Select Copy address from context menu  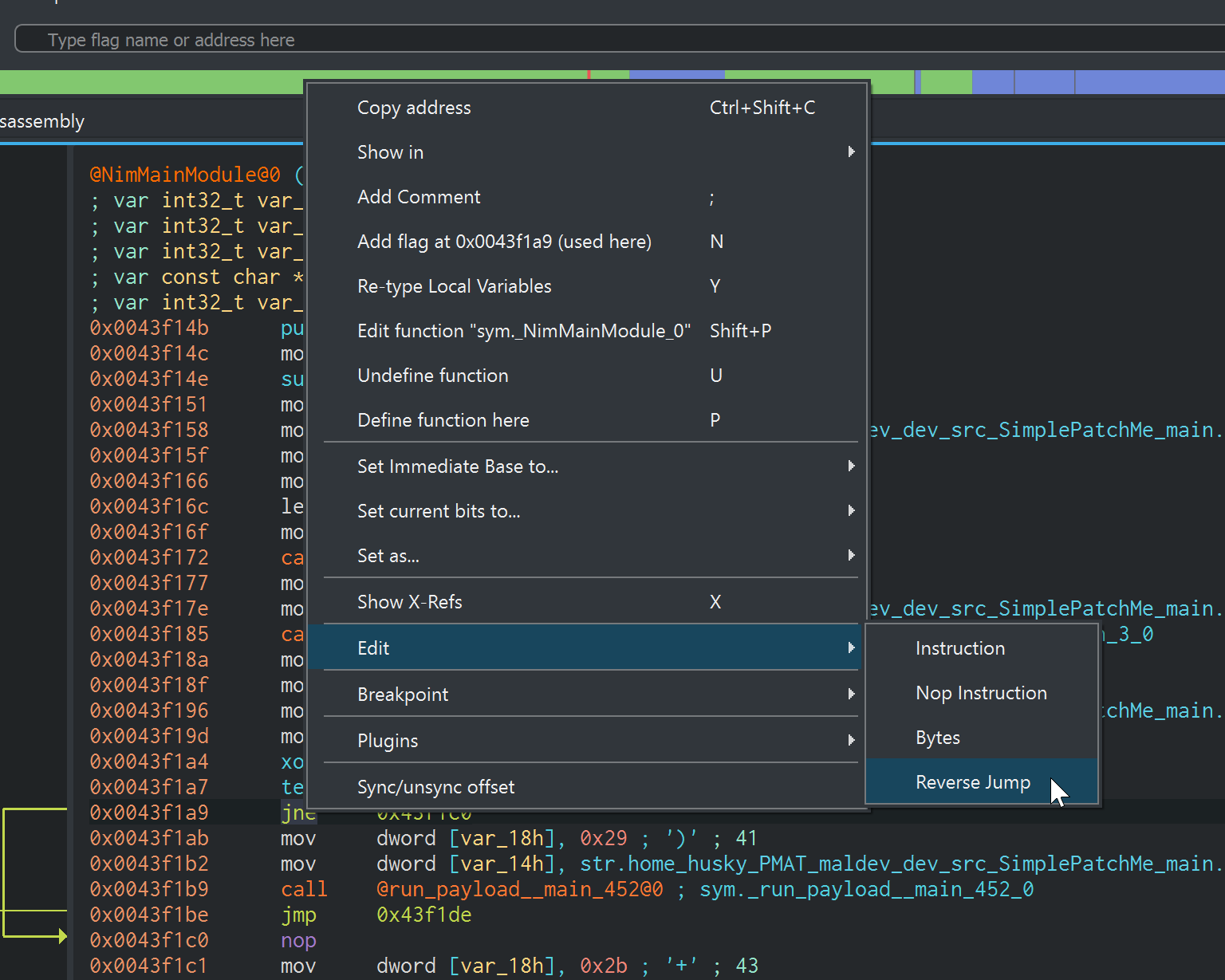[x=414, y=108]
